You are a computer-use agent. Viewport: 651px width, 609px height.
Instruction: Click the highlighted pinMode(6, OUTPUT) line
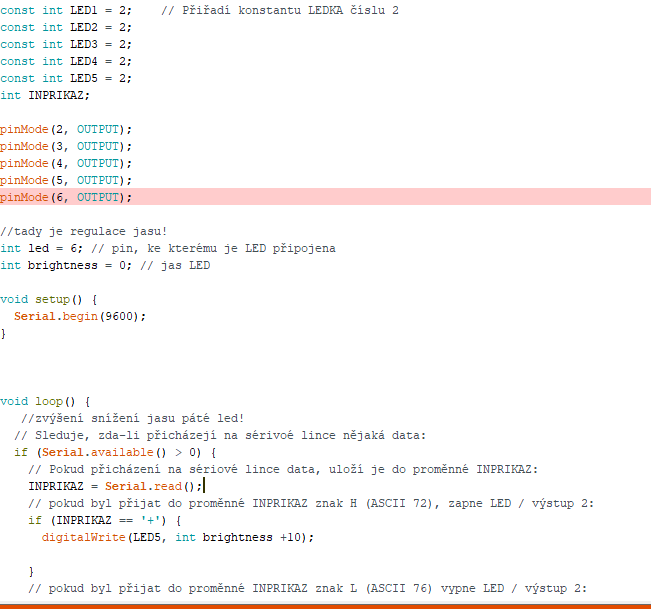66,197
